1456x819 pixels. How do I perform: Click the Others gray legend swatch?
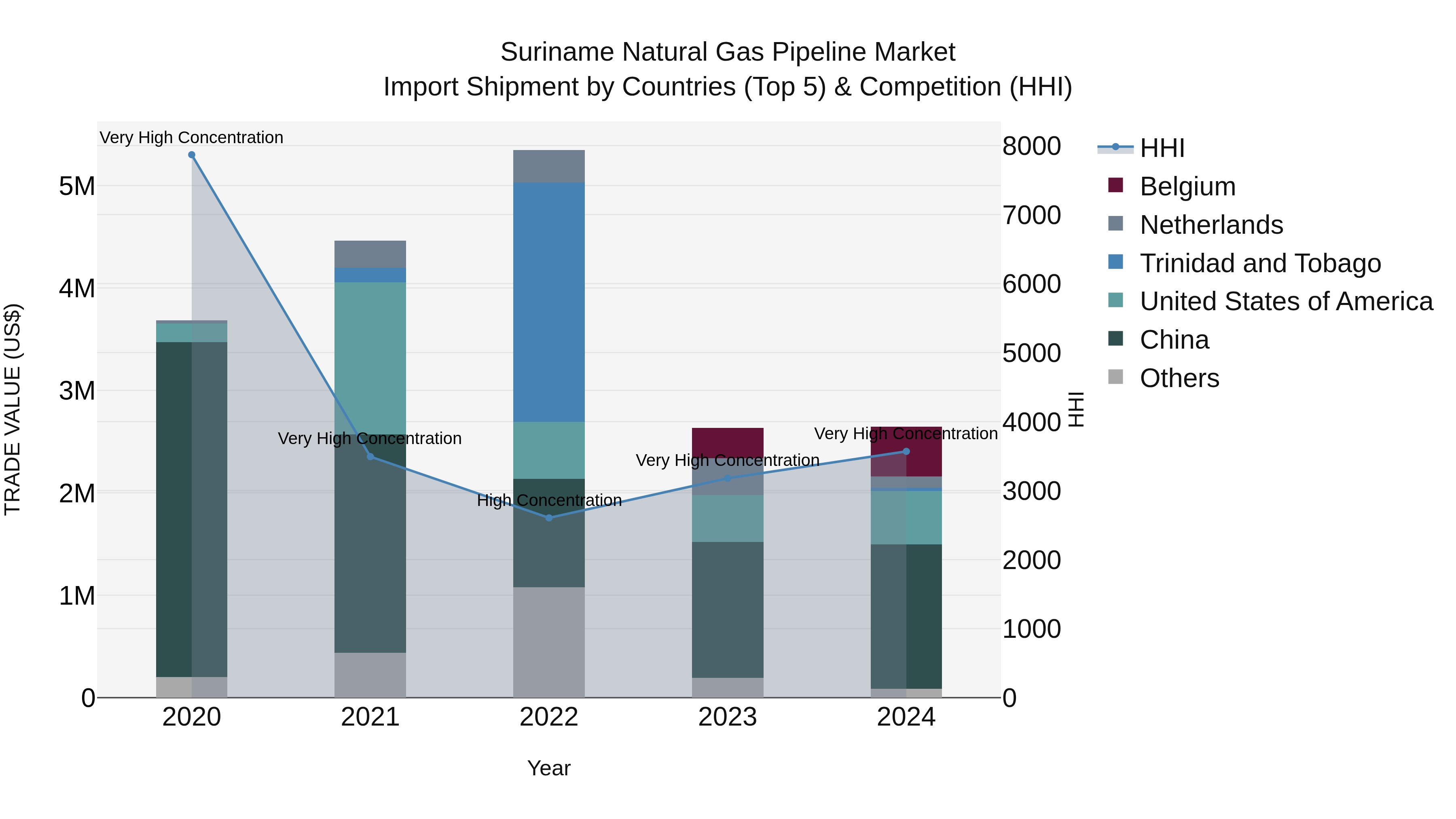click(1116, 377)
